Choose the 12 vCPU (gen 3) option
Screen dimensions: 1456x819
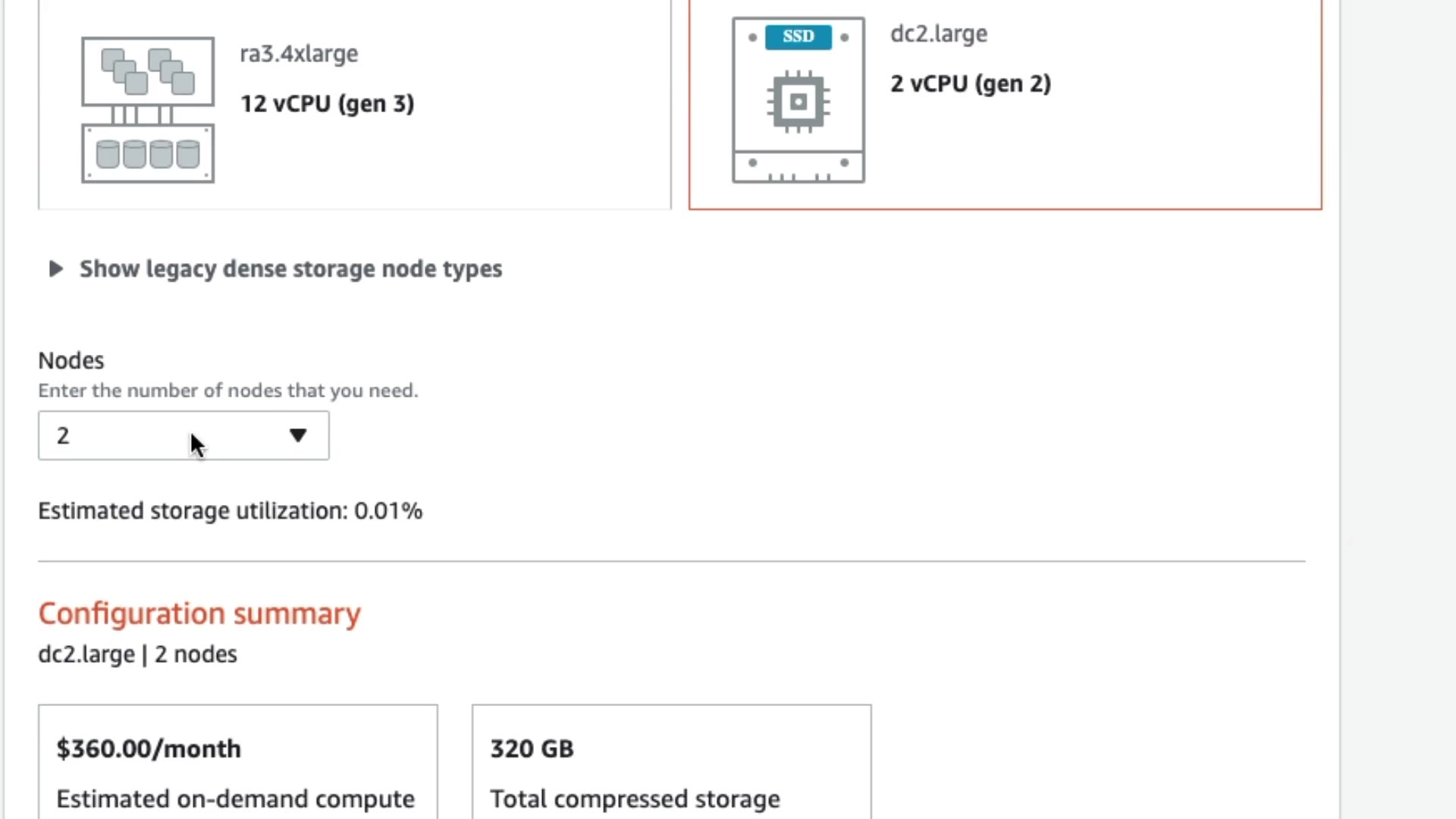tap(327, 104)
